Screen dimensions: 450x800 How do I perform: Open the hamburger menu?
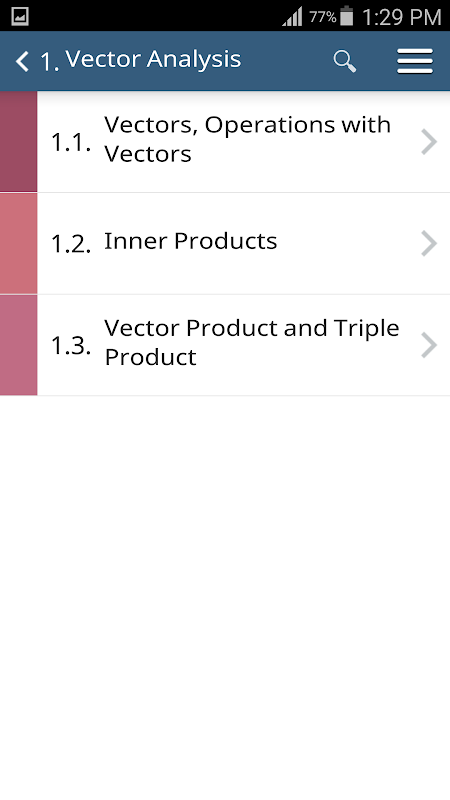pyautogui.click(x=415, y=61)
